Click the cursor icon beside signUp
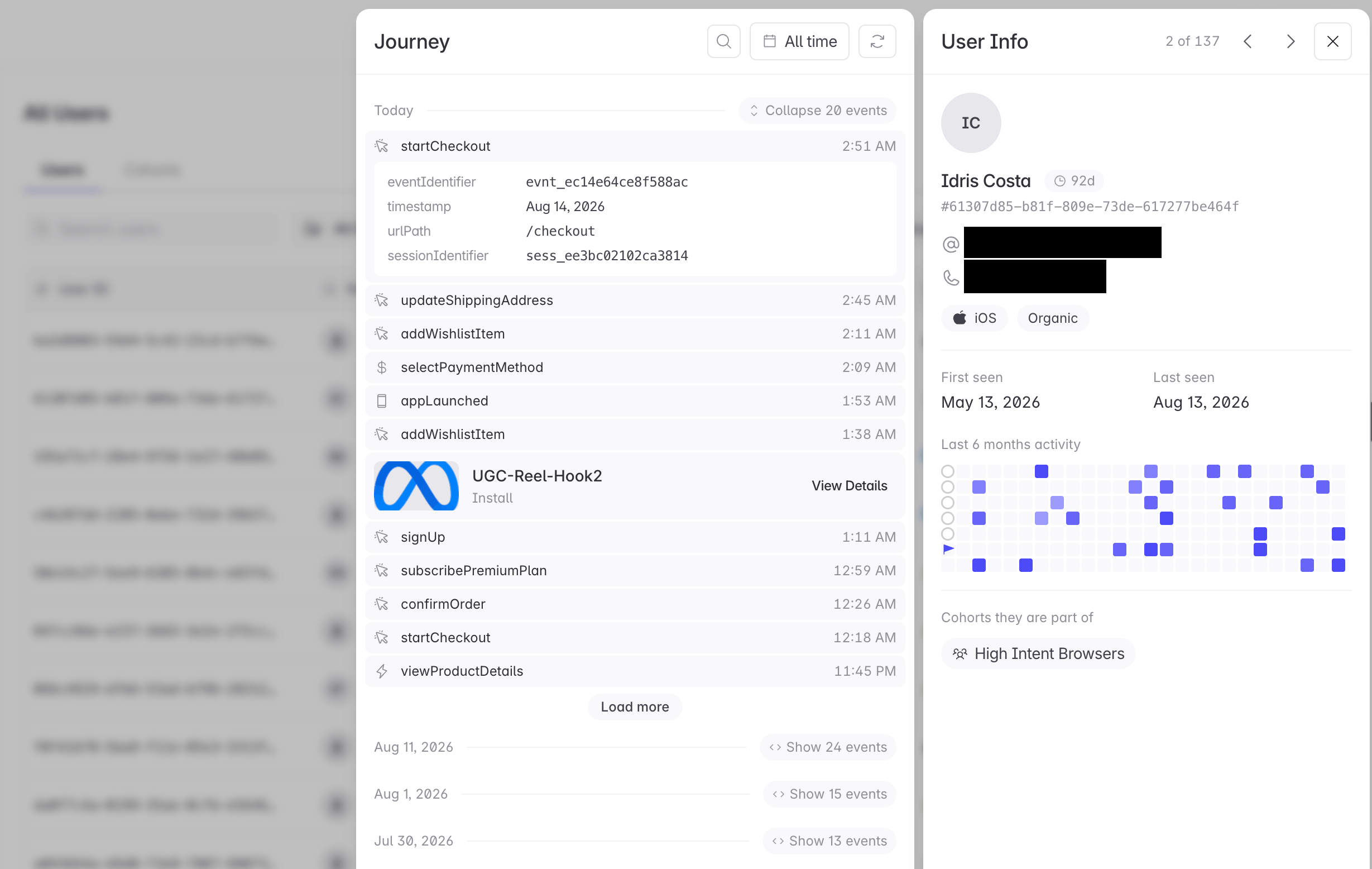This screenshot has height=869, width=1372. click(382, 537)
